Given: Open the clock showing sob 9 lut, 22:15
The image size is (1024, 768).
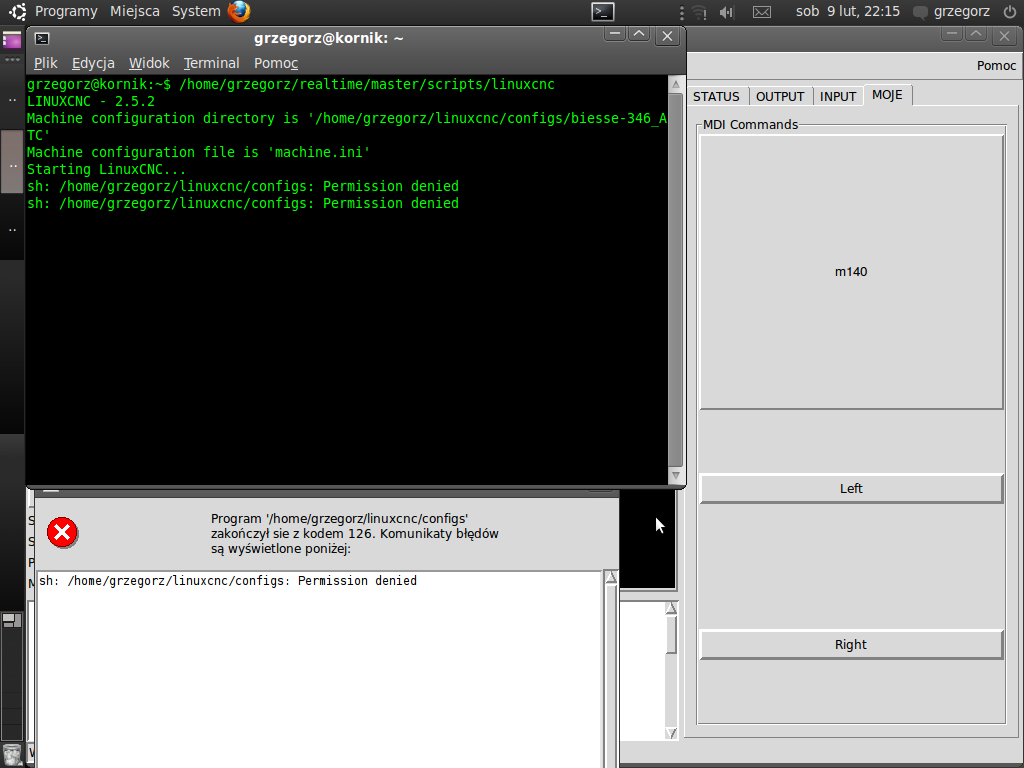Looking at the screenshot, I should pyautogui.click(x=847, y=11).
